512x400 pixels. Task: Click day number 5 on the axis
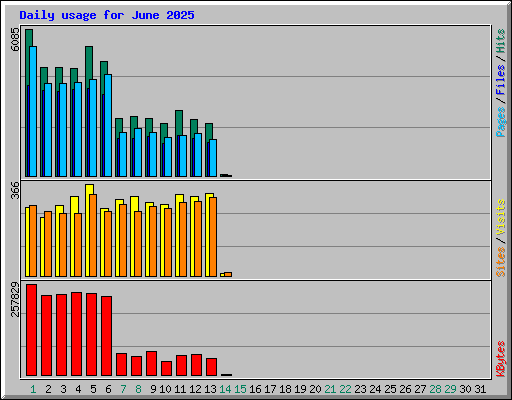pyautogui.click(x=93, y=389)
